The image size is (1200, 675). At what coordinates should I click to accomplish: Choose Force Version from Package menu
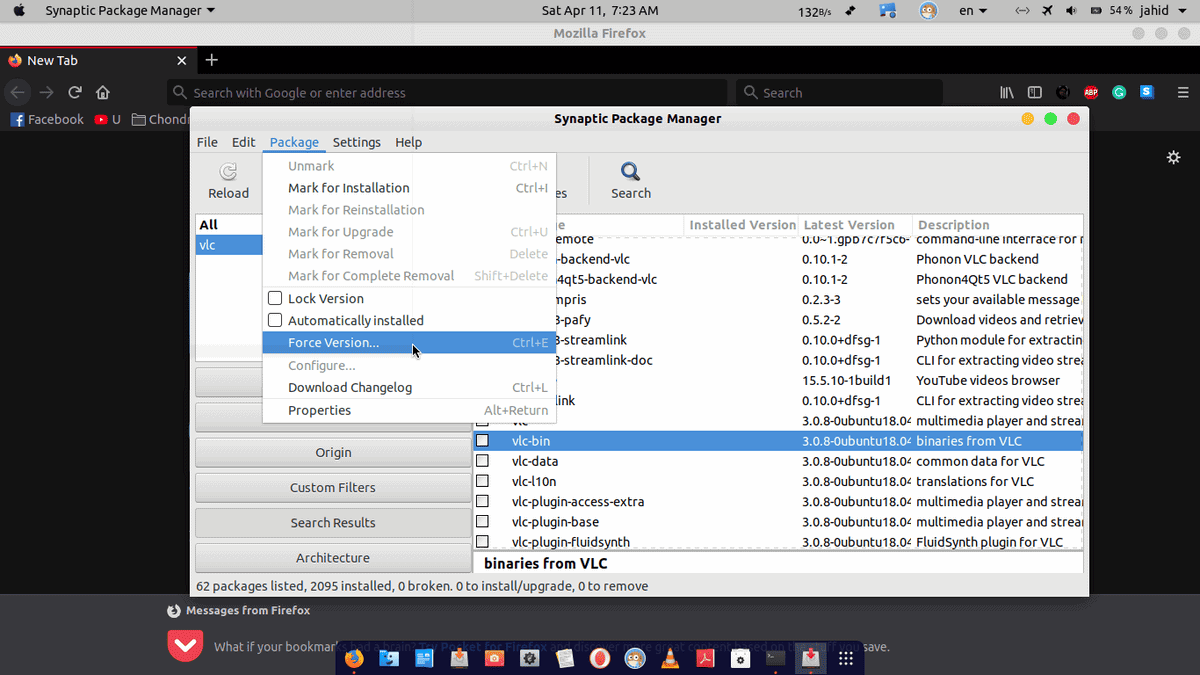(409, 342)
